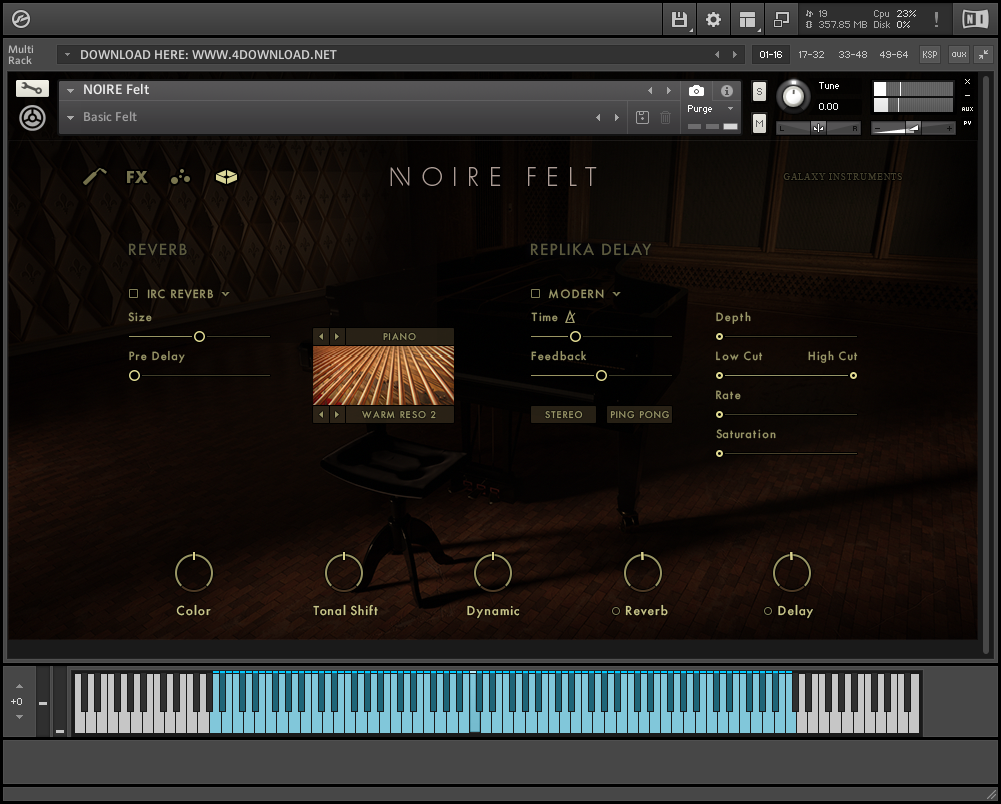Mute the NOIRE Felt instrument
This screenshot has height=804, width=1001.
coord(759,123)
